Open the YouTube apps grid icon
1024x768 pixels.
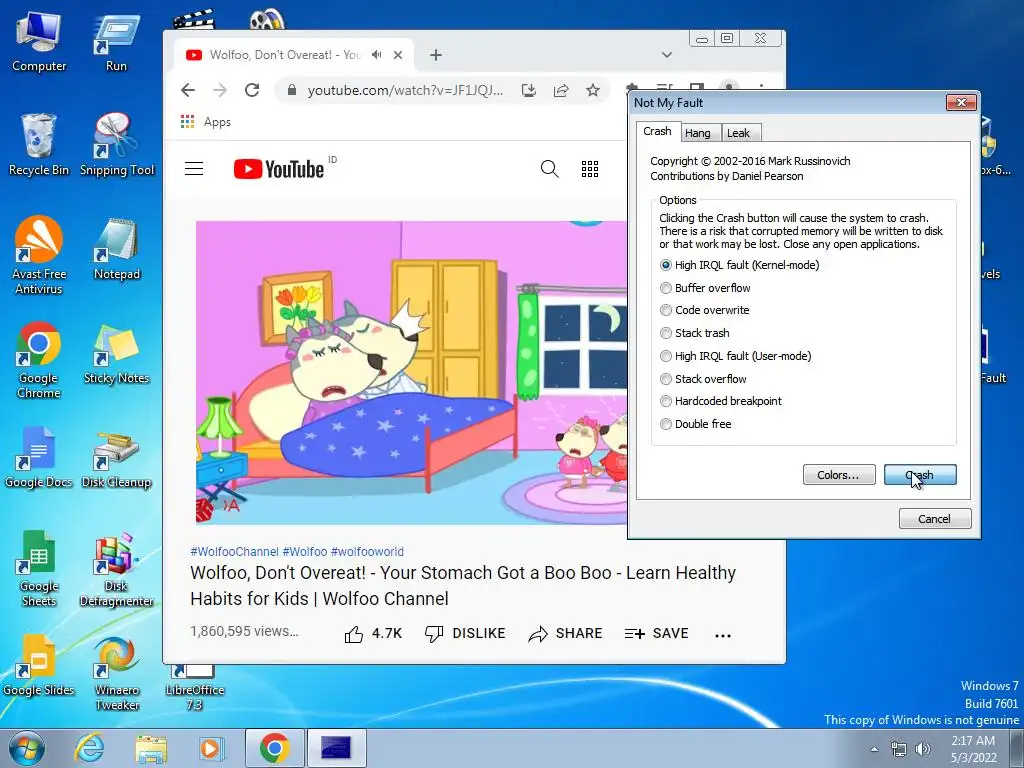(x=590, y=169)
